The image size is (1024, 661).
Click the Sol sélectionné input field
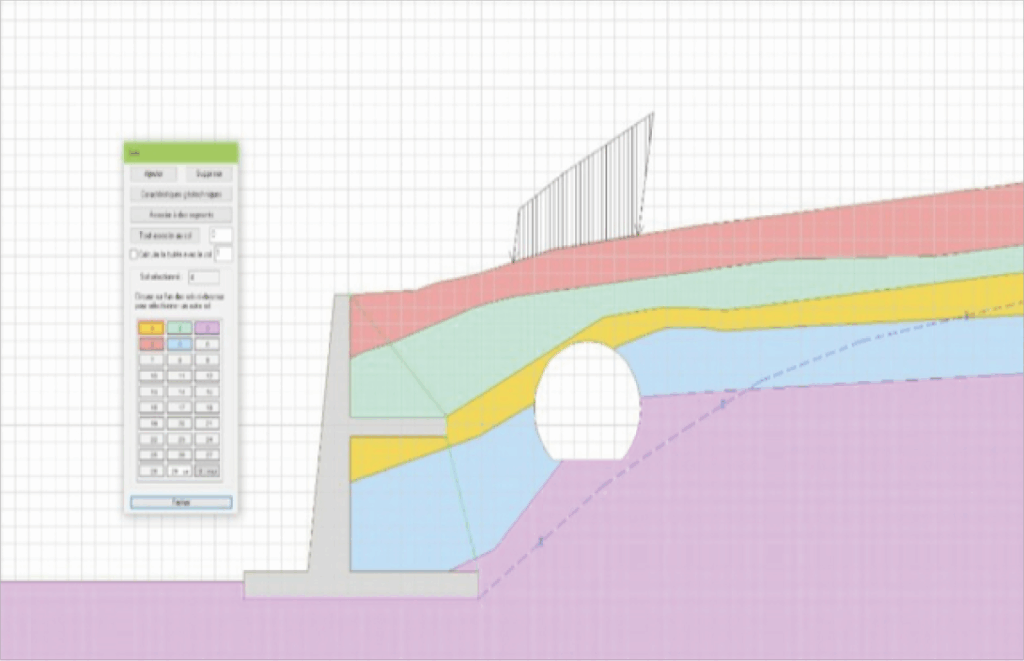pyautogui.click(x=203, y=277)
